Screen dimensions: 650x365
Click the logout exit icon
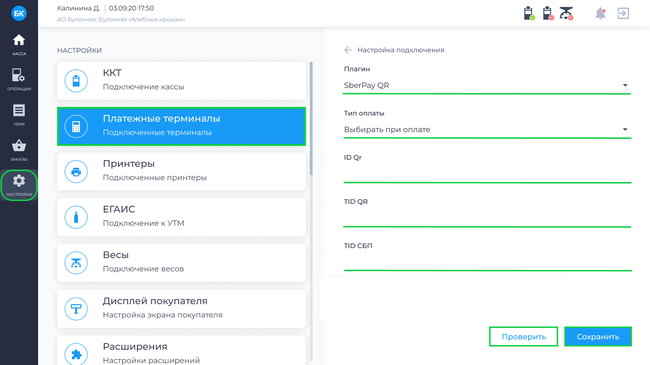[x=623, y=13]
